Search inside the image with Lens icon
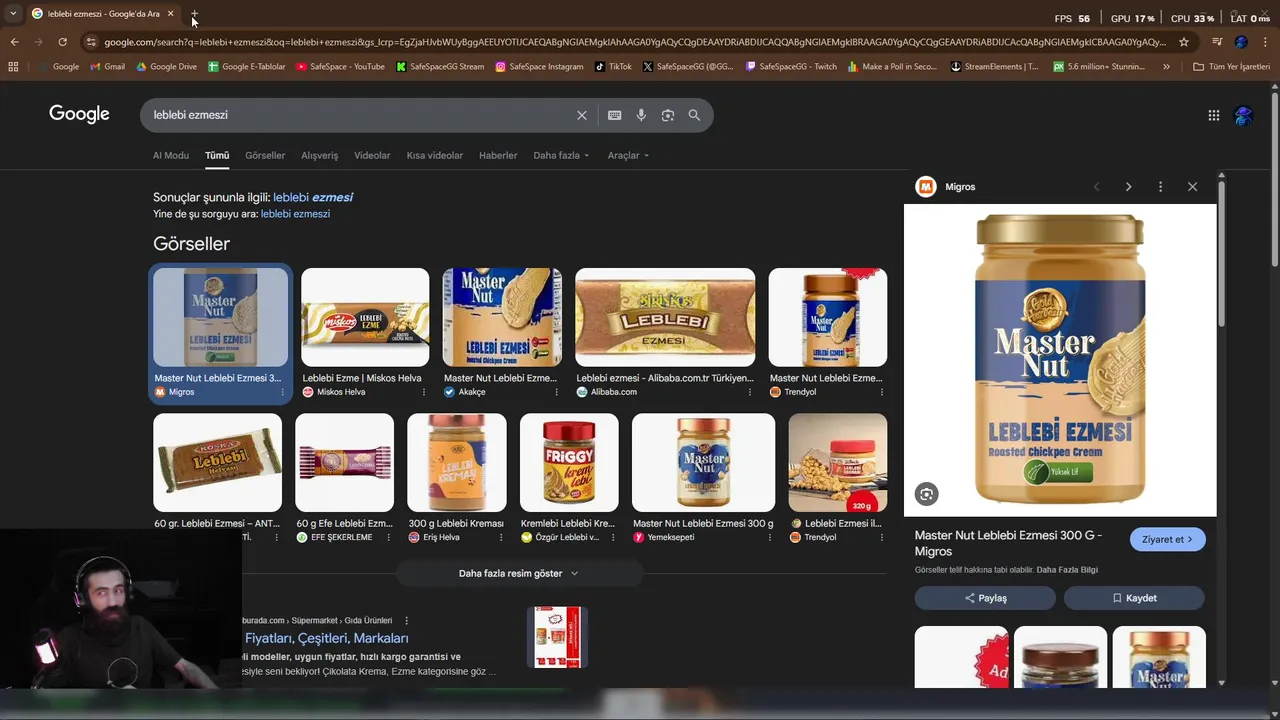This screenshot has width=1280, height=720. [x=927, y=494]
